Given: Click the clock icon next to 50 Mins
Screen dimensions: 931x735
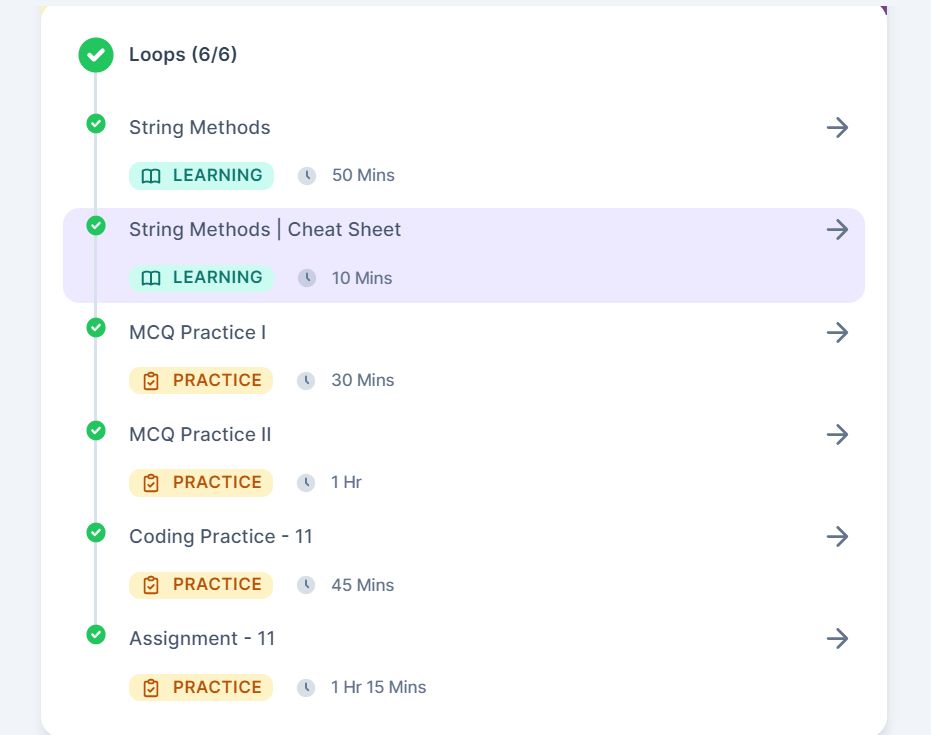Looking at the screenshot, I should [x=307, y=176].
